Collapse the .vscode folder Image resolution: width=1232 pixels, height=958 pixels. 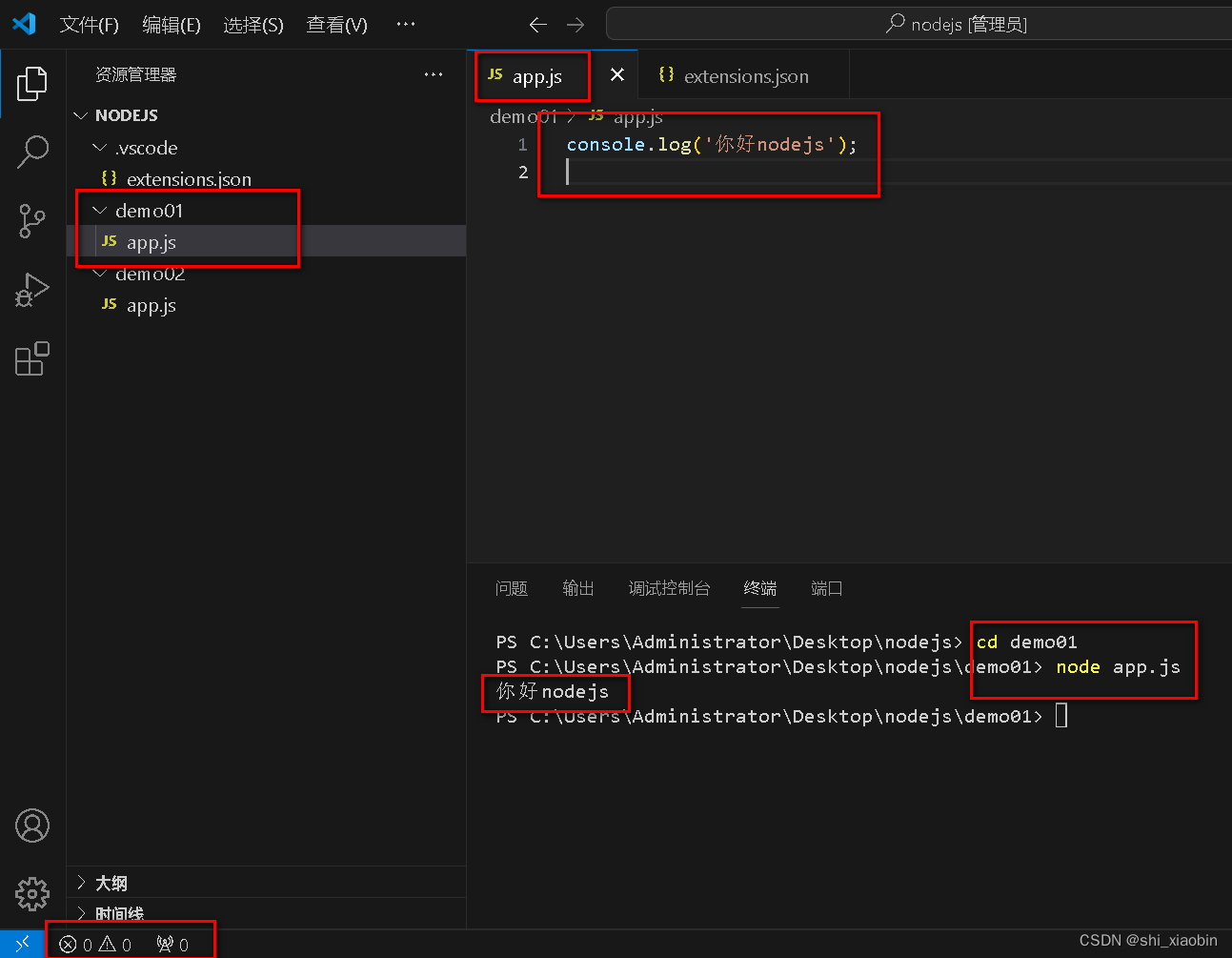tap(266, 148)
